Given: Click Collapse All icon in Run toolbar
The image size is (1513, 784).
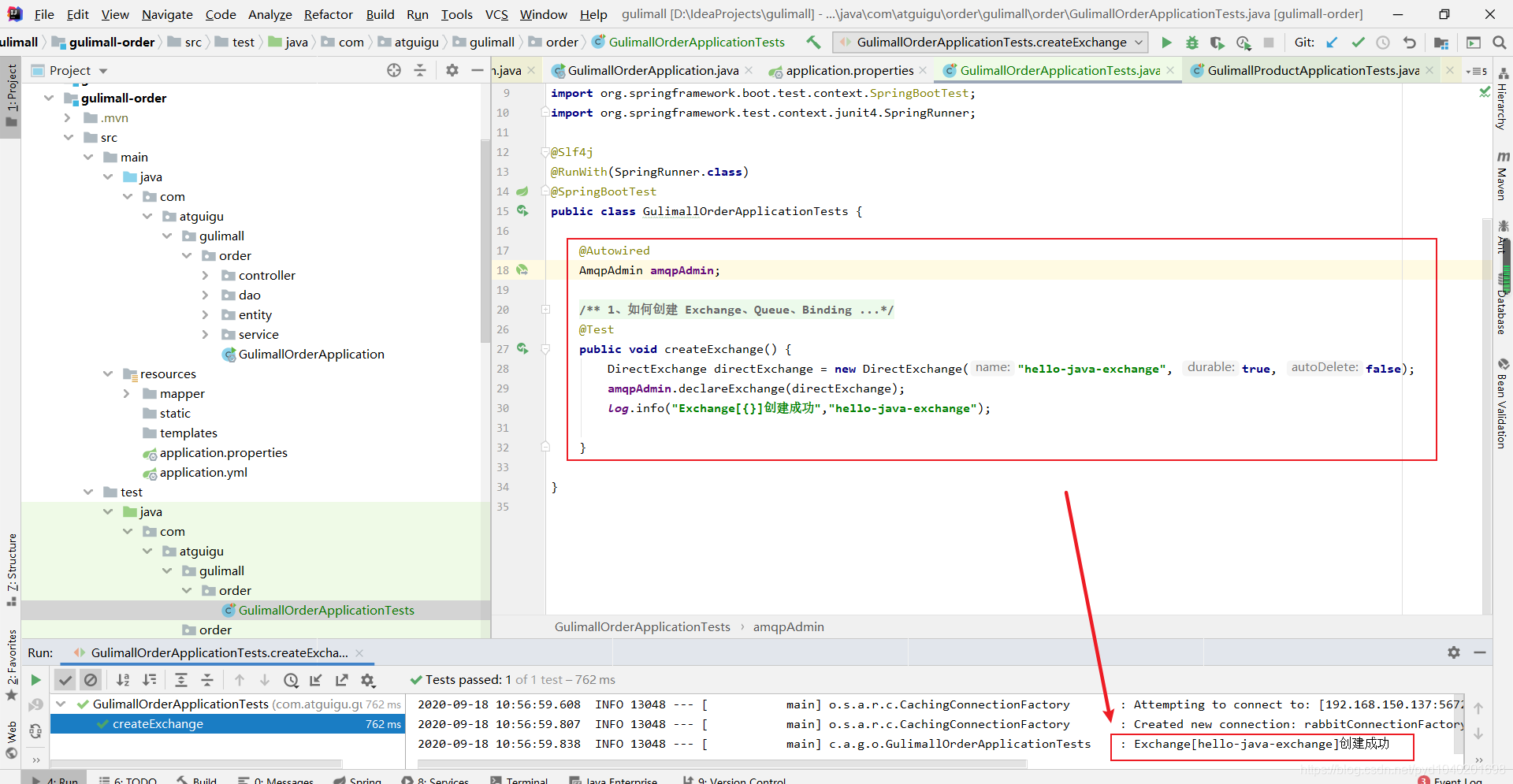Looking at the screenshot, I should [206, 680].
